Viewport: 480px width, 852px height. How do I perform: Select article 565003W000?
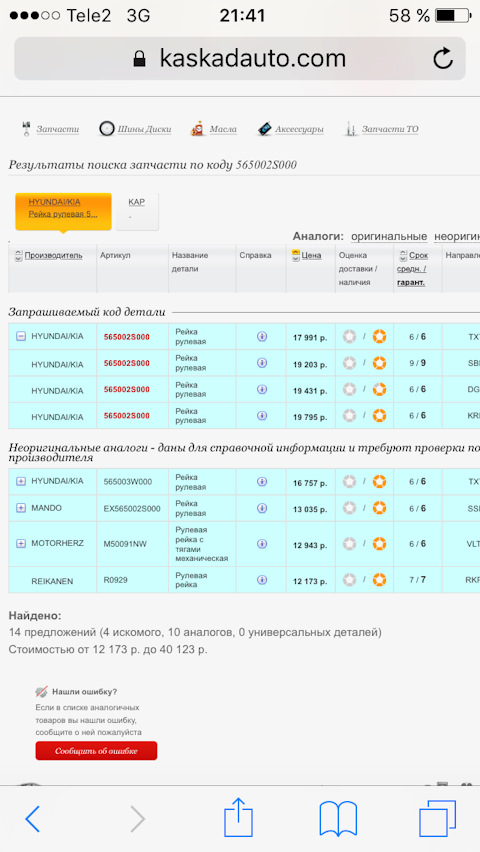[x=128, y=481]
